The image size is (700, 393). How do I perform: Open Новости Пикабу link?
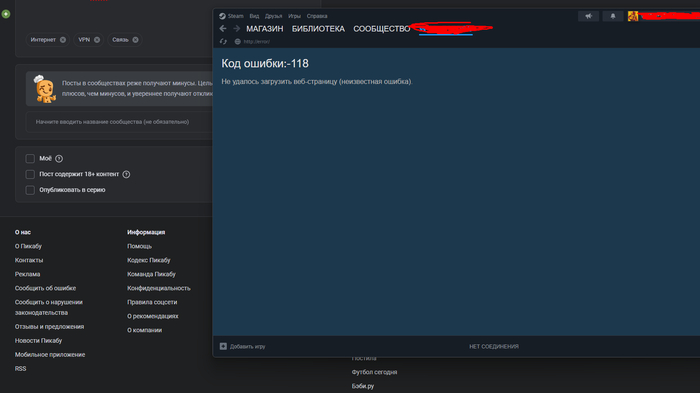pyautogui.click(x=38, y=340)
